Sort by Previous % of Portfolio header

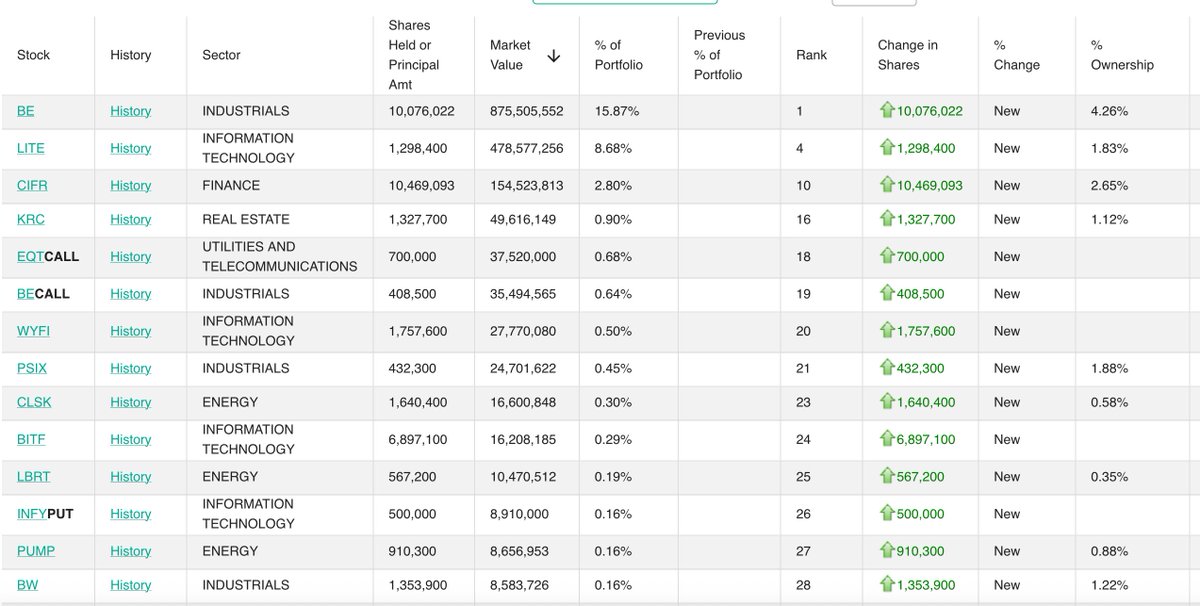(x=720, y=55)
